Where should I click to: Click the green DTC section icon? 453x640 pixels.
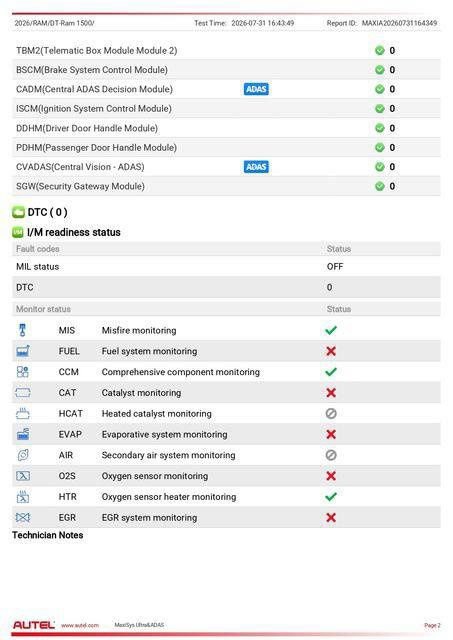[x=18, y=212]
